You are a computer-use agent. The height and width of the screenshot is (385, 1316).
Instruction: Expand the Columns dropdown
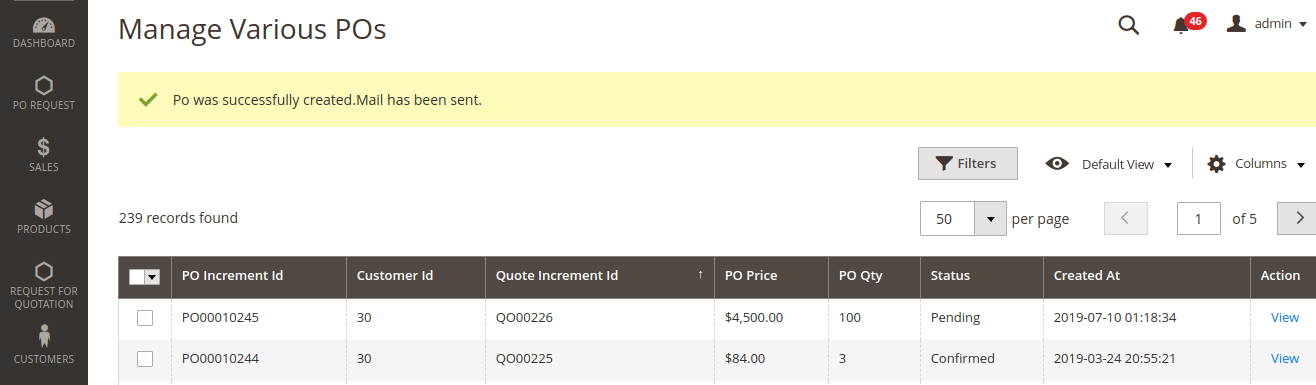pyautogui.click(x=1256, y=164)
